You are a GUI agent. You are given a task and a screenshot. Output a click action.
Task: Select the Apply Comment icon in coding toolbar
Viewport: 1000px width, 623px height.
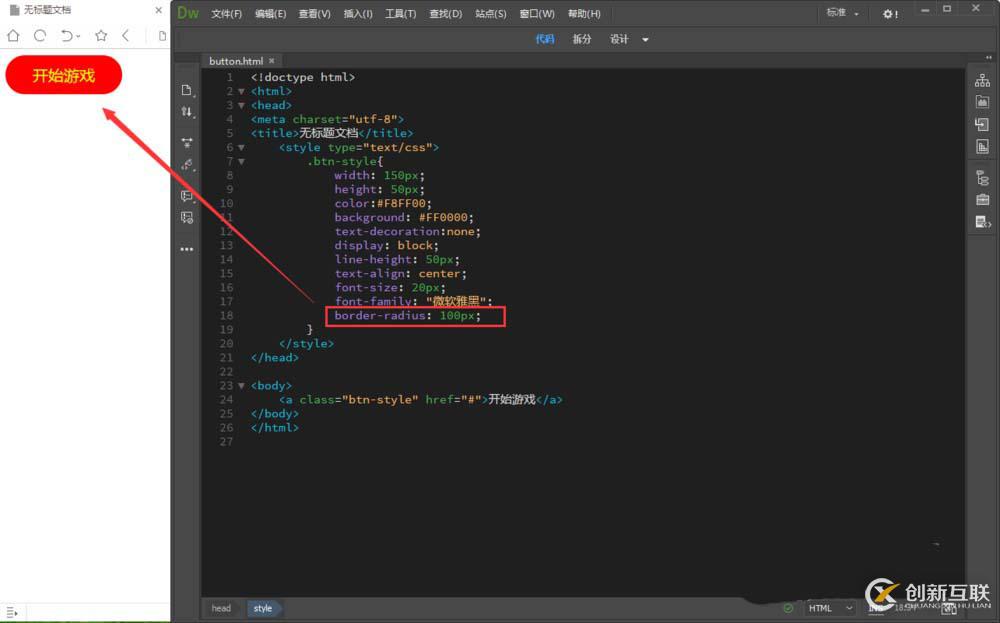point(187,196)
